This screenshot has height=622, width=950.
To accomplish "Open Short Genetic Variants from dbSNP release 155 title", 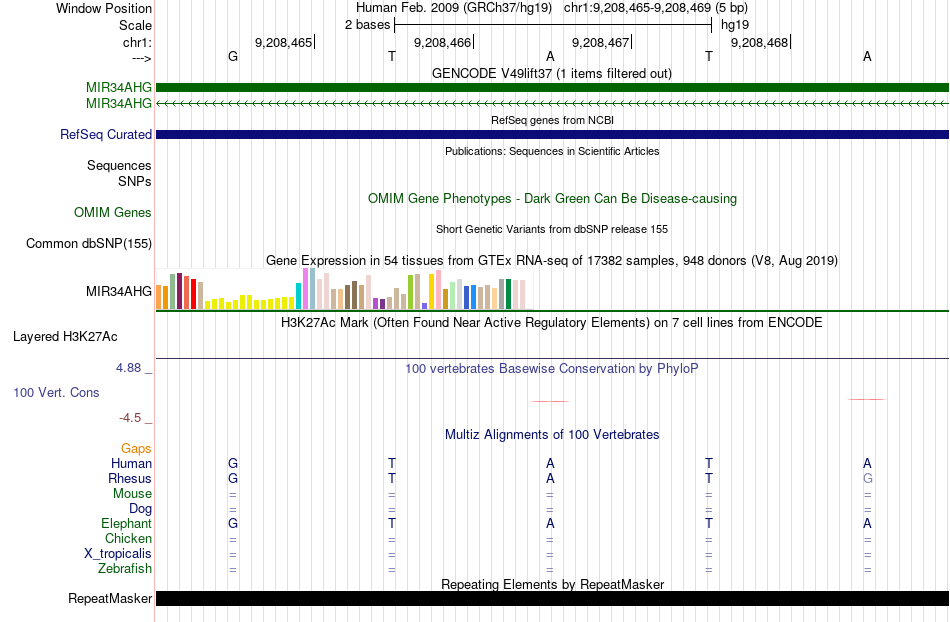I will click(x=552, y=229).
